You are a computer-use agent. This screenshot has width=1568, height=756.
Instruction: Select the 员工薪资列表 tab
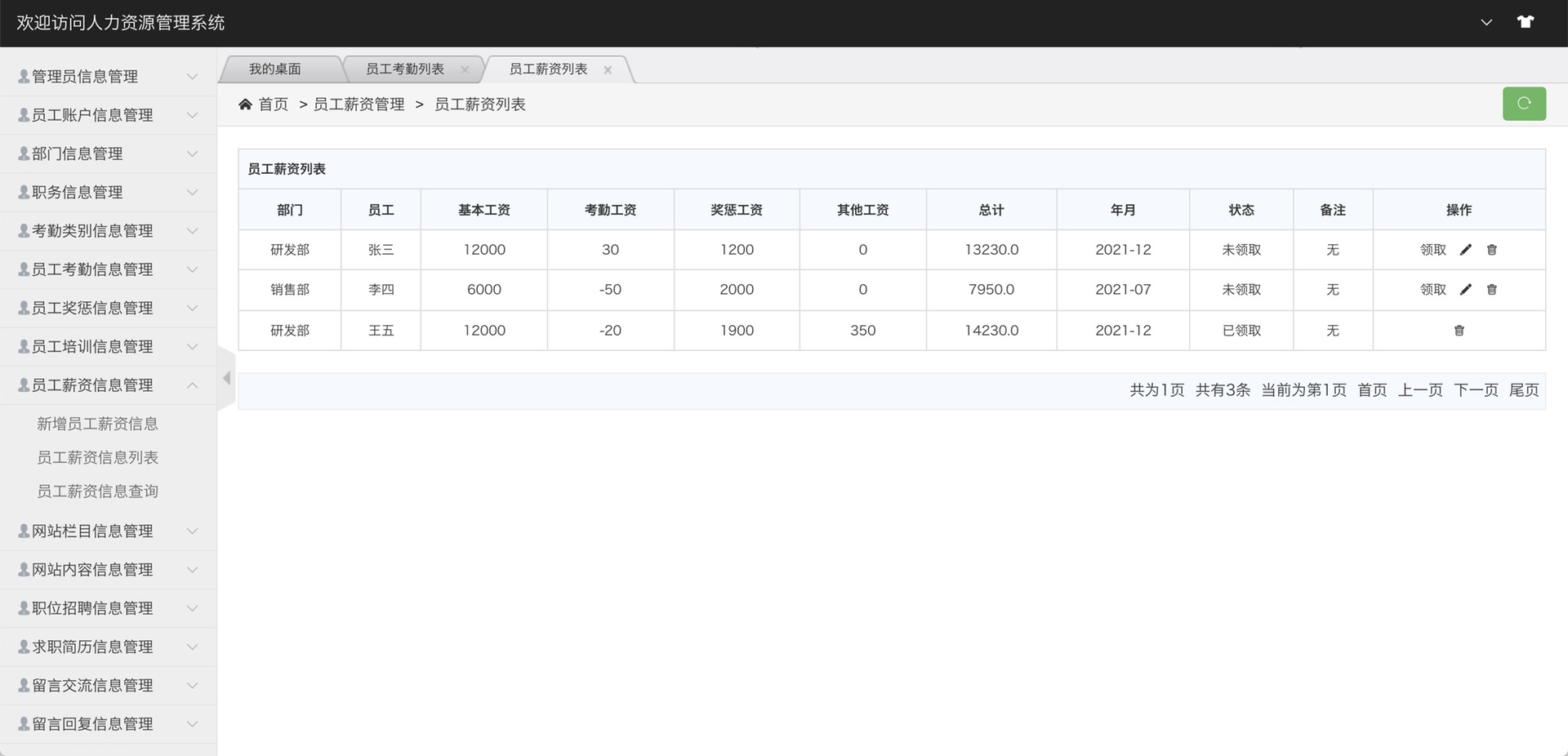(x=549, y=69)
